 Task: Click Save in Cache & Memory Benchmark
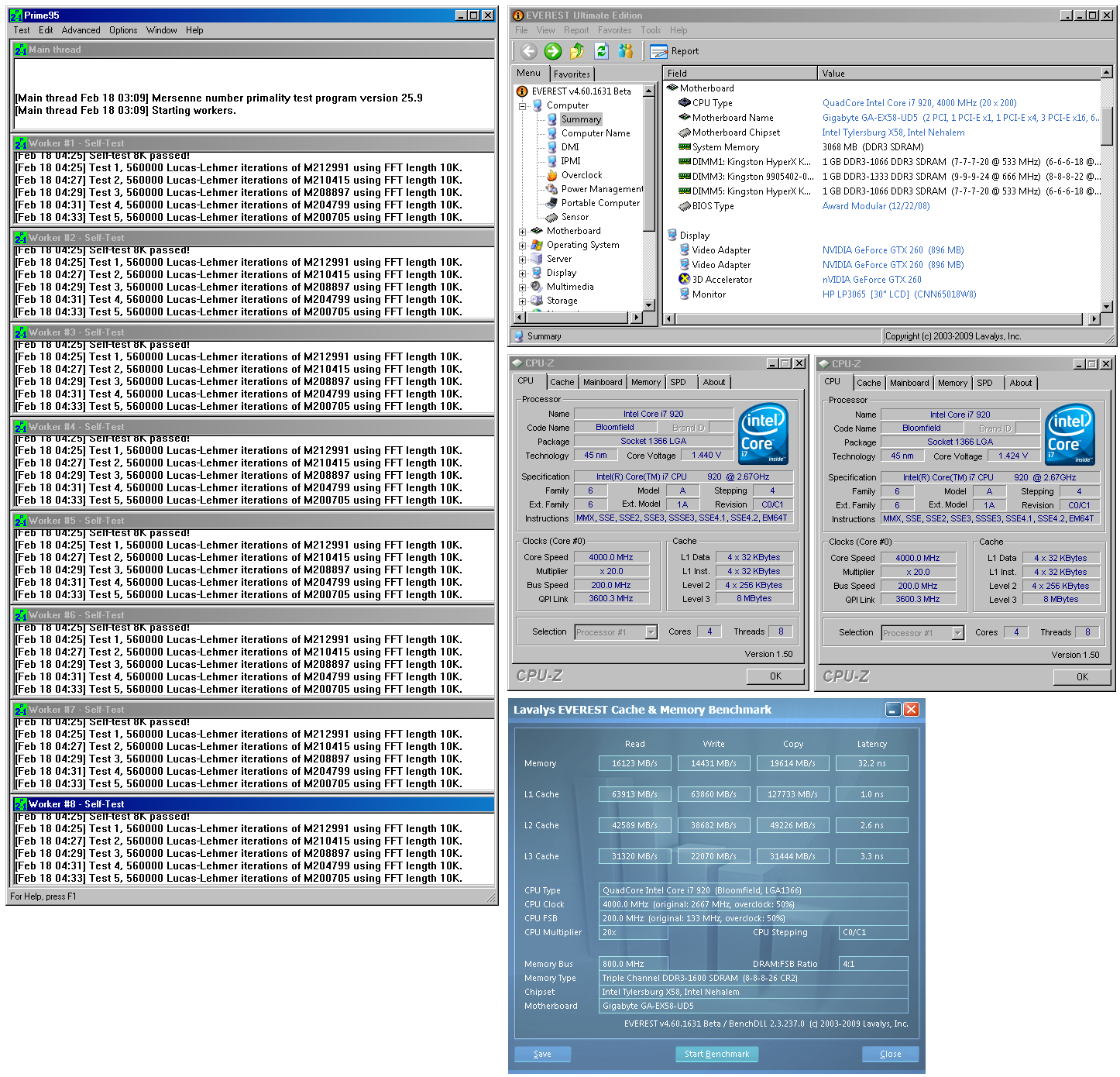coord(543,1054)
